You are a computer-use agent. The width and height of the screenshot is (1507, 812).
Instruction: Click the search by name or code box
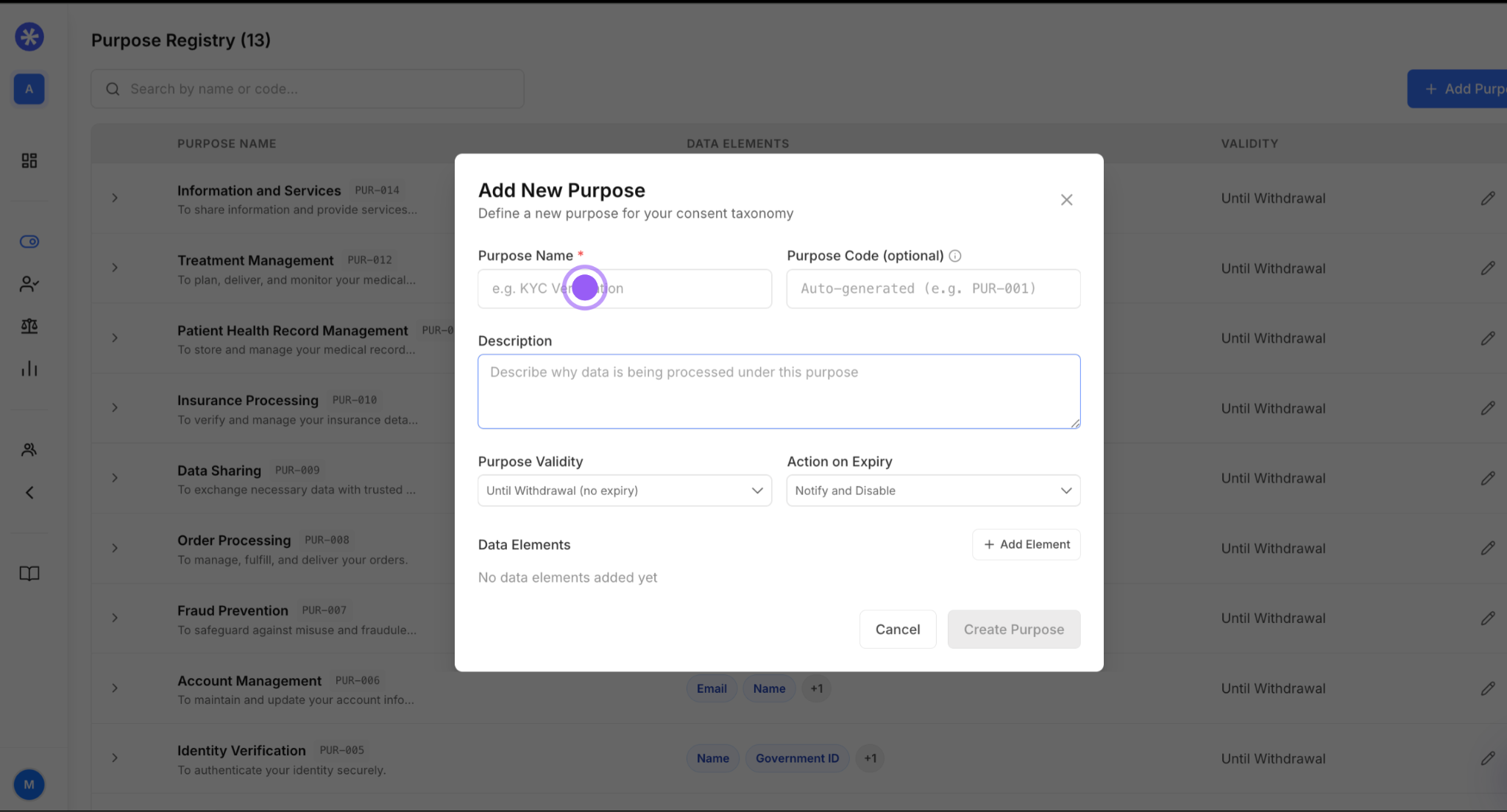308,89
